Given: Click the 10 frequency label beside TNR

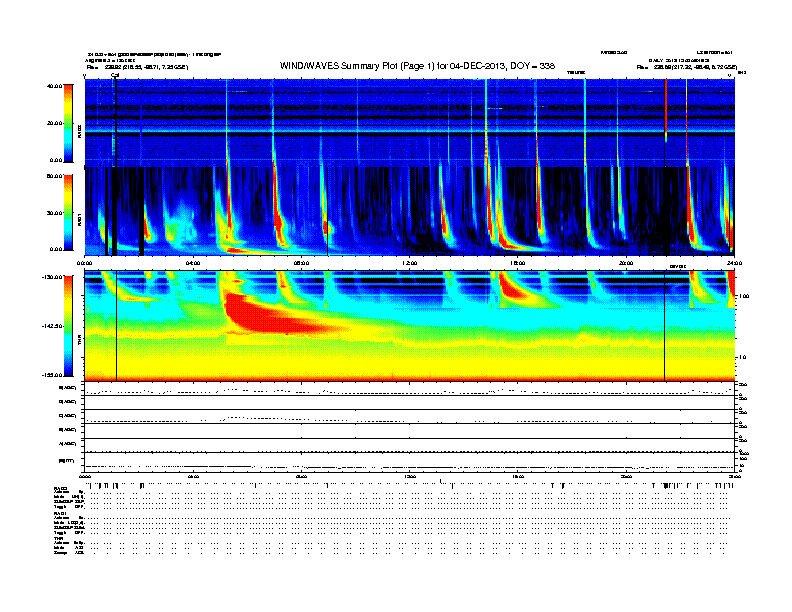Looking at the screenshot, I should click(x=742, y=357).
